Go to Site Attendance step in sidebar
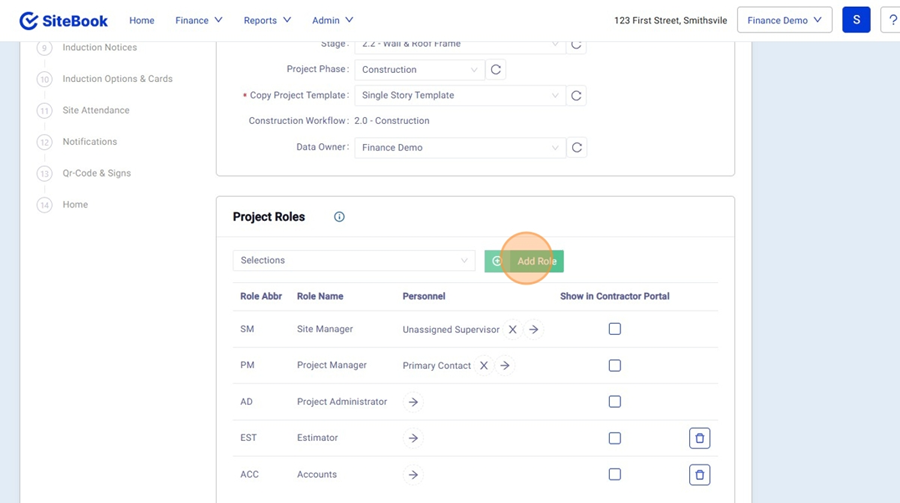Screen dimensions: 900x503 pos(96,110)
